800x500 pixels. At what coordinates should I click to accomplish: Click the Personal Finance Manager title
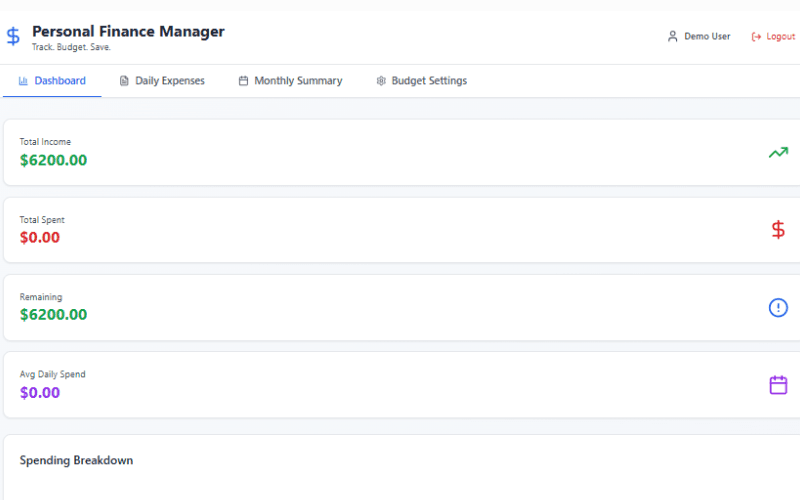click(x=128, y=31)
